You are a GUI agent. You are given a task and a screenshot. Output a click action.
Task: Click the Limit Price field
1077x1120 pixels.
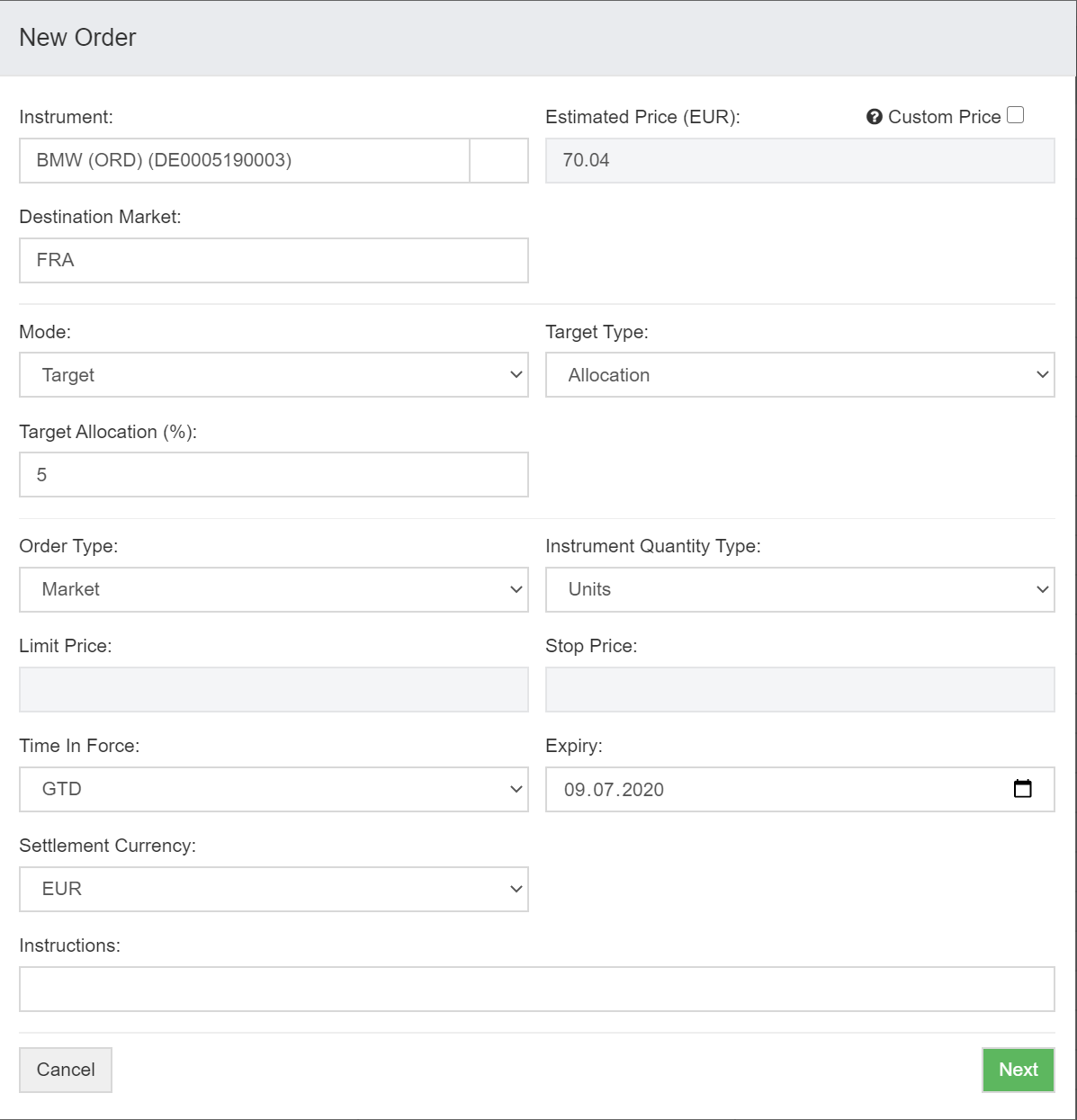point(274,689)
